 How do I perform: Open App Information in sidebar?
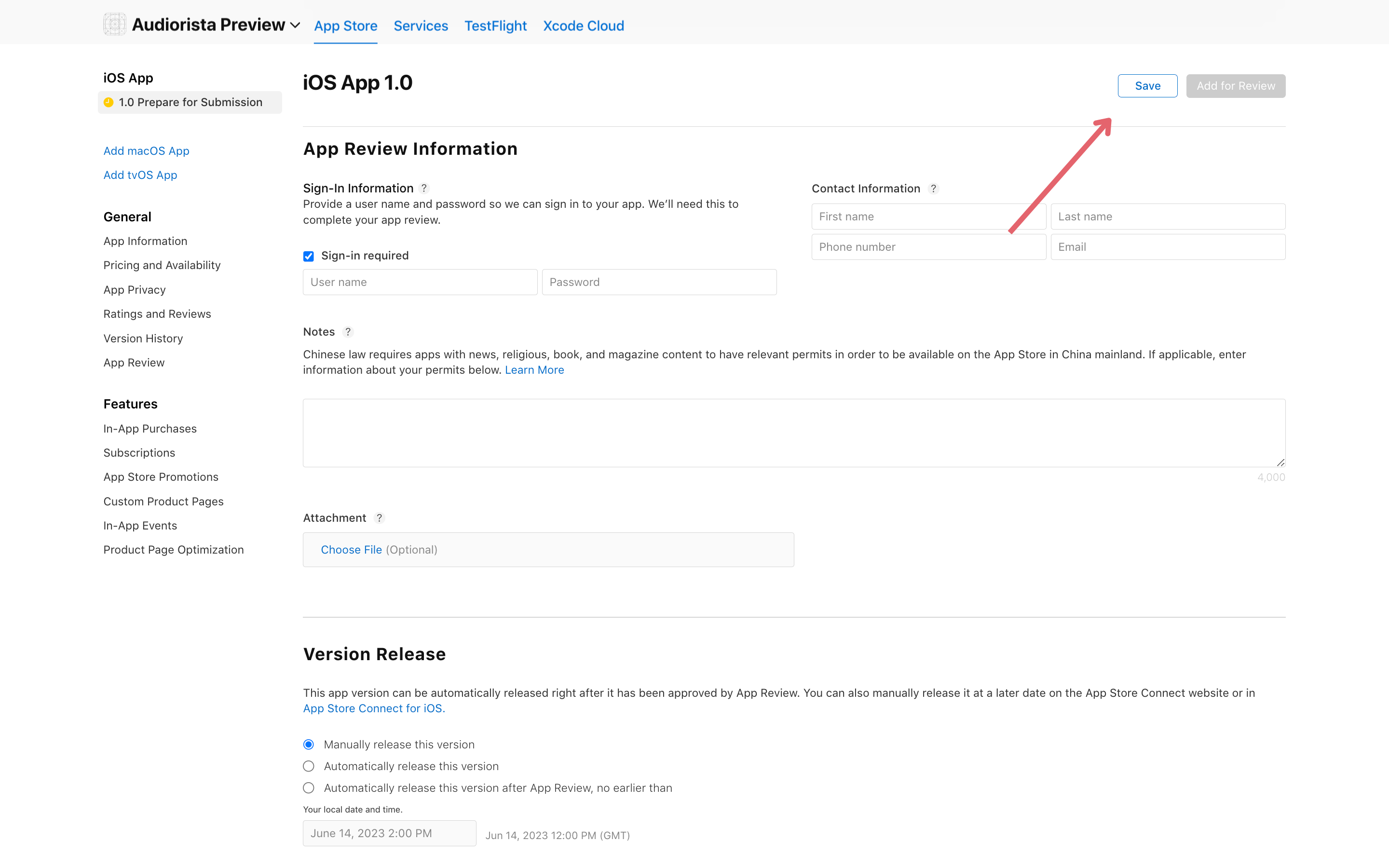pyautogui.click(x=145, y=241)
